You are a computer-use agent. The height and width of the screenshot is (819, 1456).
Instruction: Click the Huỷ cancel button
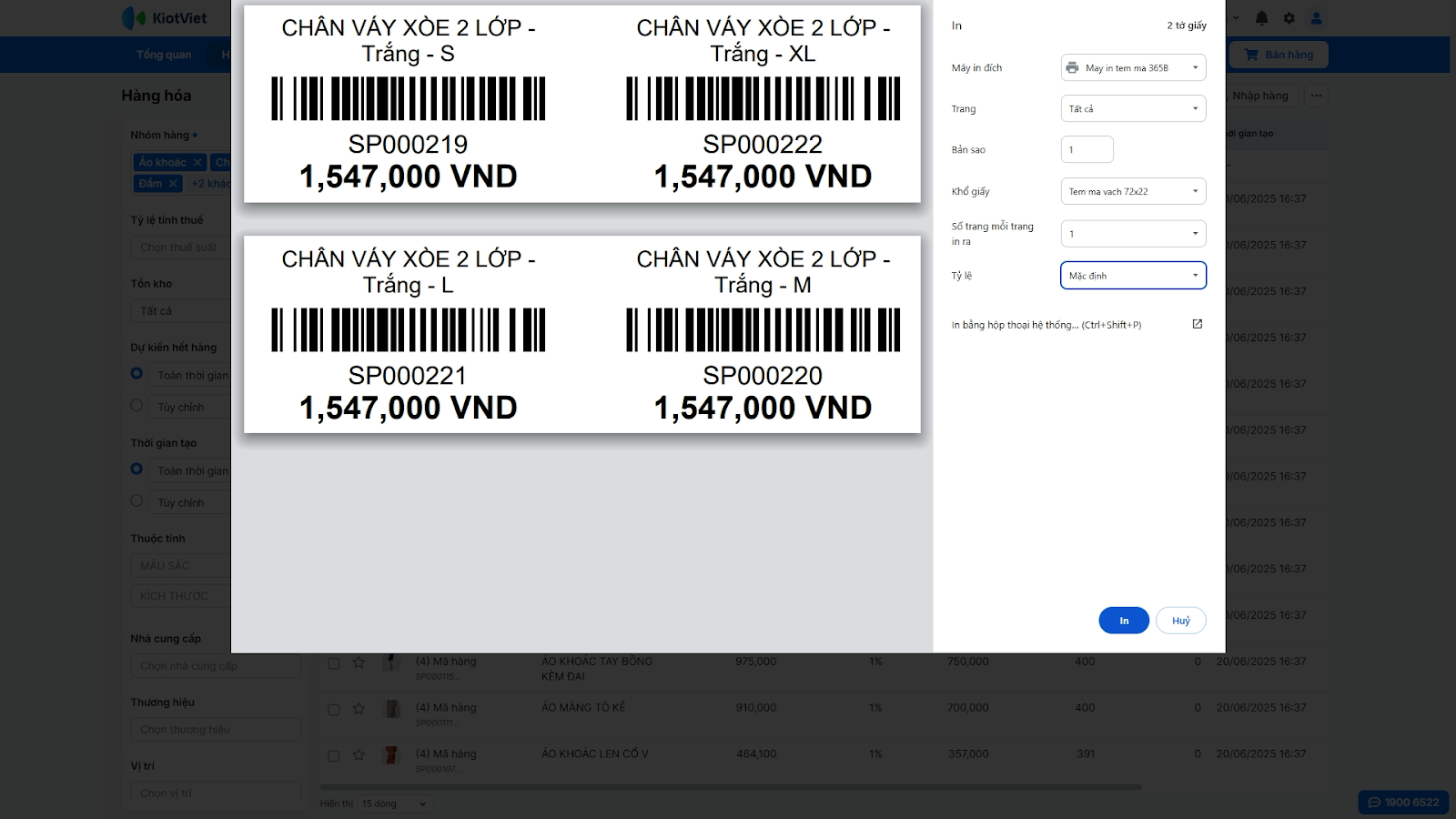click(x=1181, y=621)
